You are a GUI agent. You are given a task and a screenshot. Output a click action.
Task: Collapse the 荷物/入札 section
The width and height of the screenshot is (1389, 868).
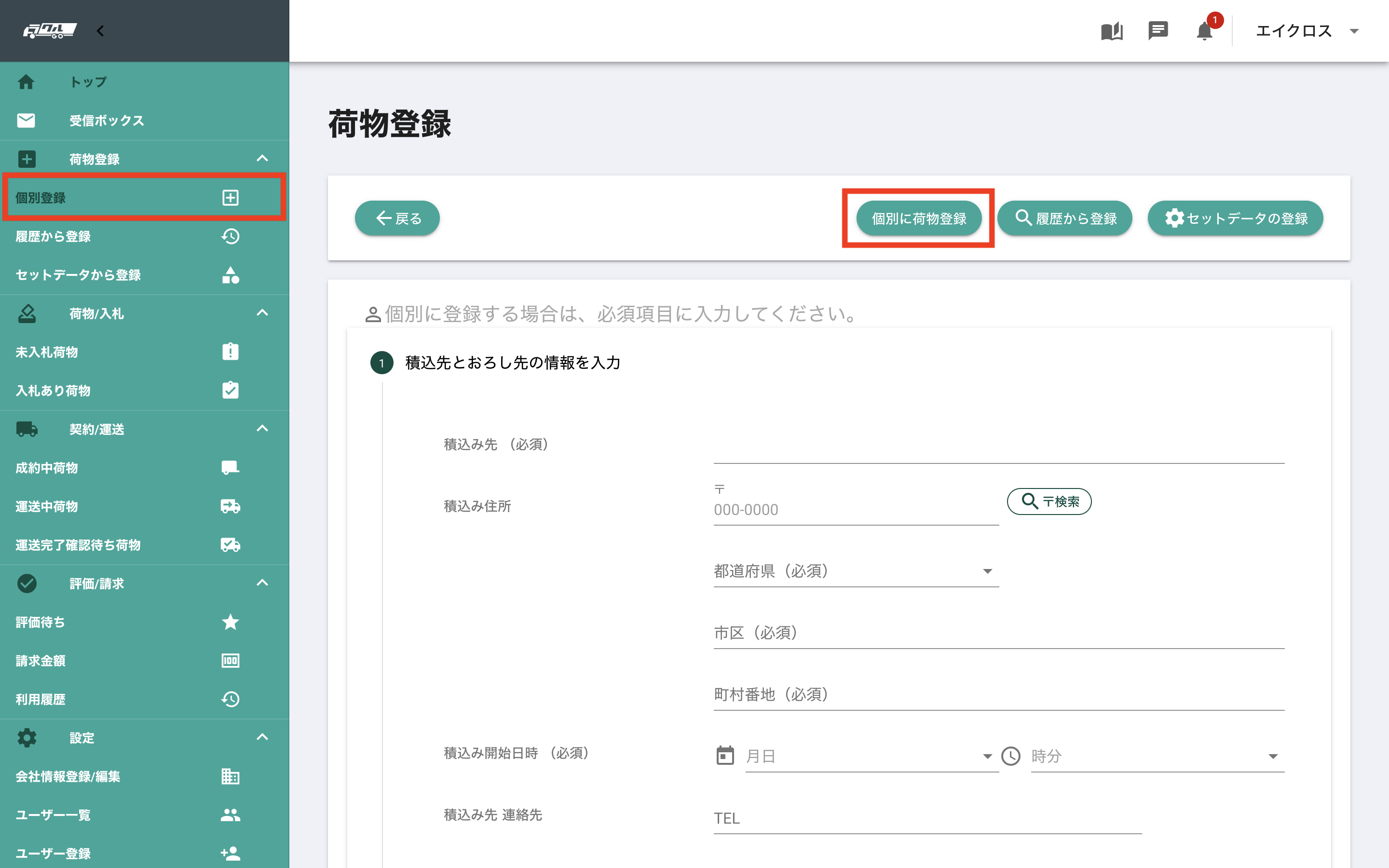point(262,313)
